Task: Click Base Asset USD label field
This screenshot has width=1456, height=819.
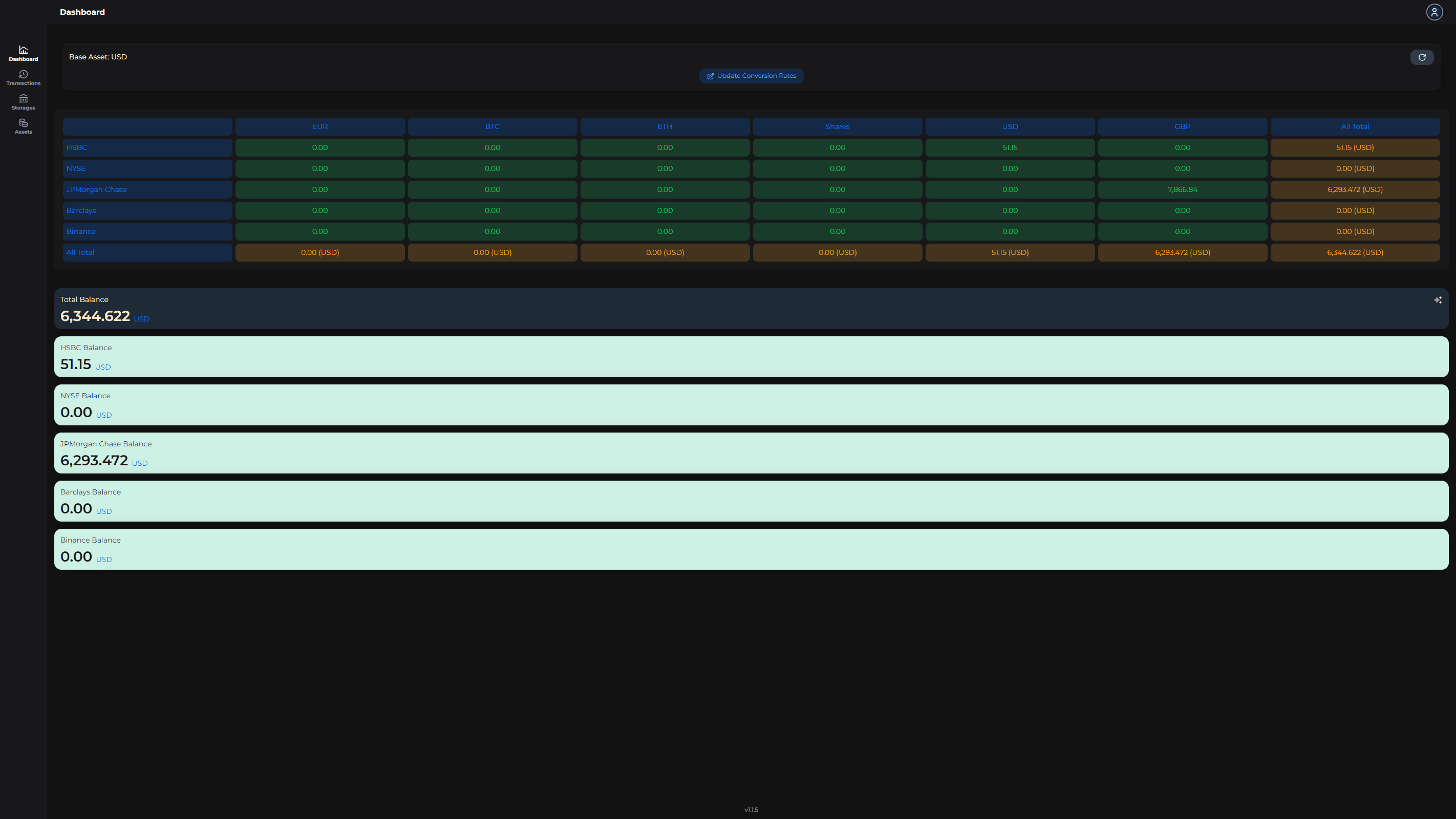Action: [97, 56]
